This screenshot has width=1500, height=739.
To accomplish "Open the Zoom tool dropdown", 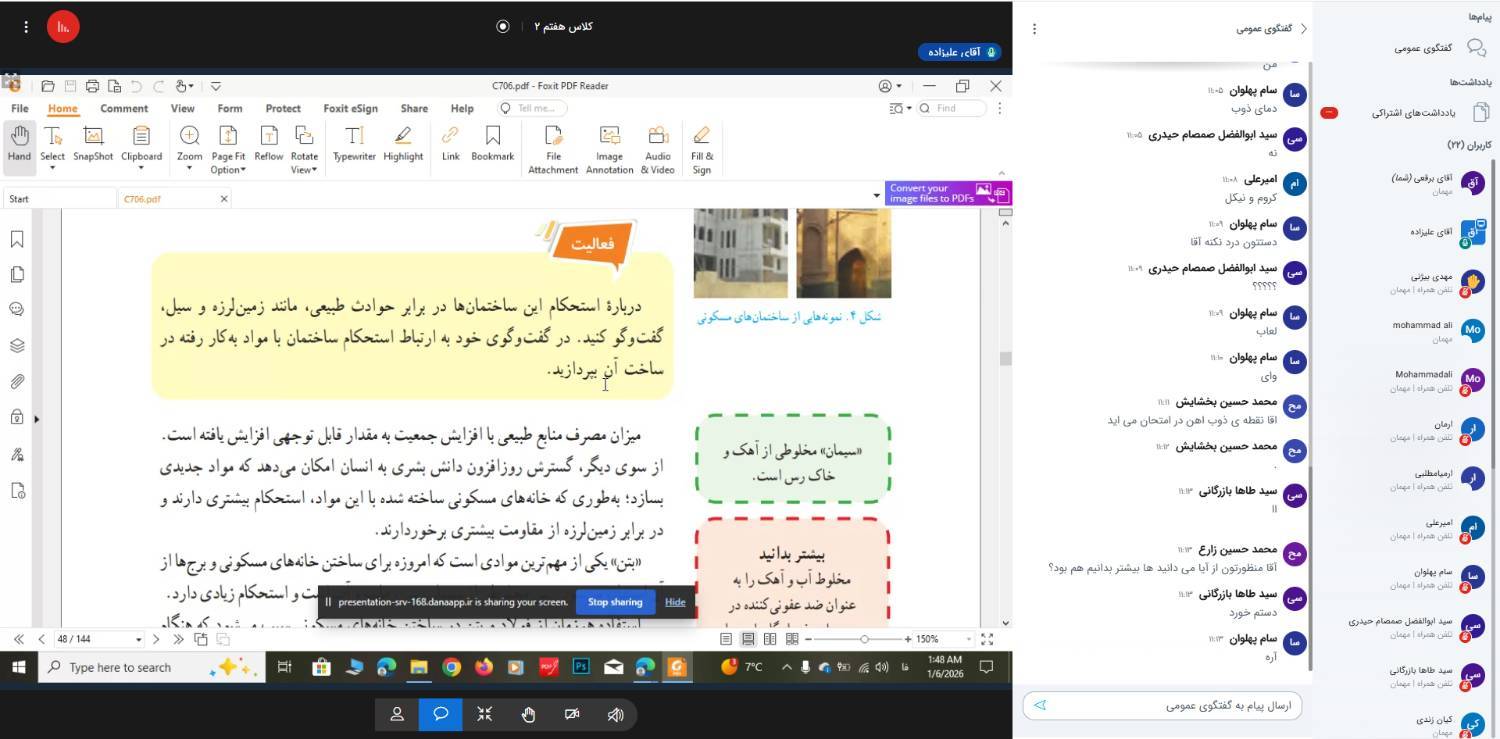I will pos(189,168).
